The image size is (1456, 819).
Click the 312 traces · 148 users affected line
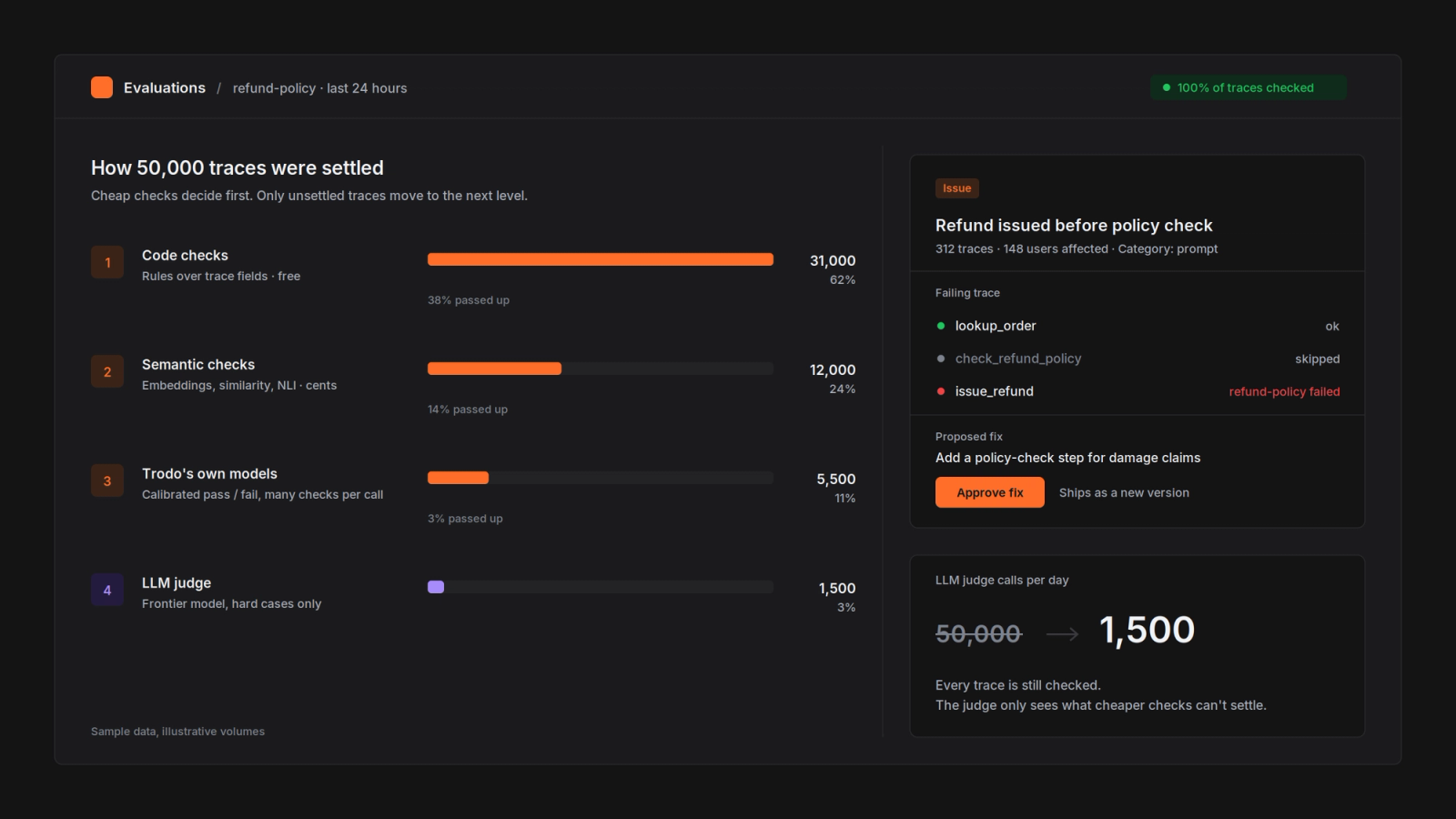(1077, 248)
